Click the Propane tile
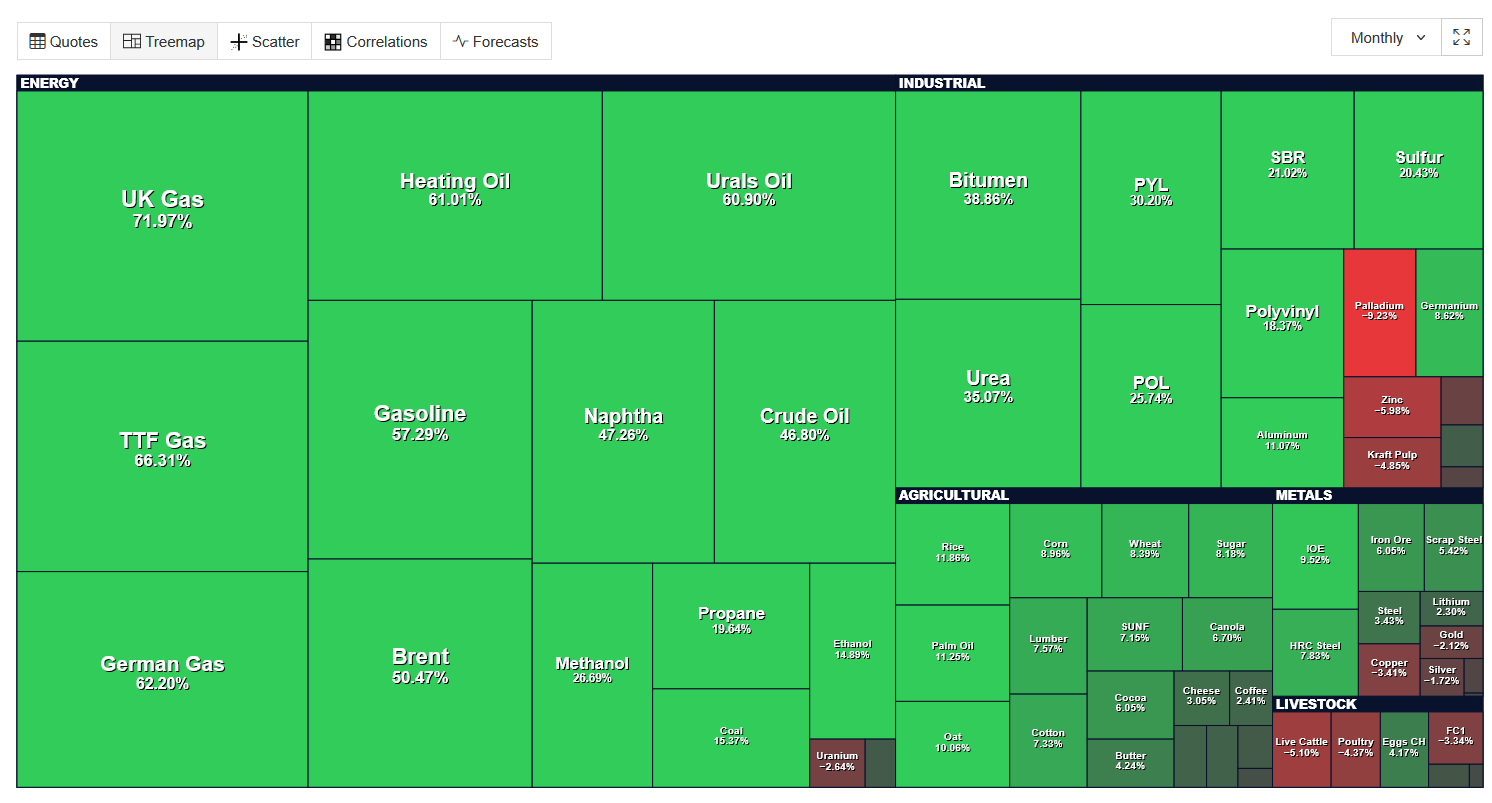The width and height of the screenshot is (1492, 803). pyautogui.click(x=731, y=626)
